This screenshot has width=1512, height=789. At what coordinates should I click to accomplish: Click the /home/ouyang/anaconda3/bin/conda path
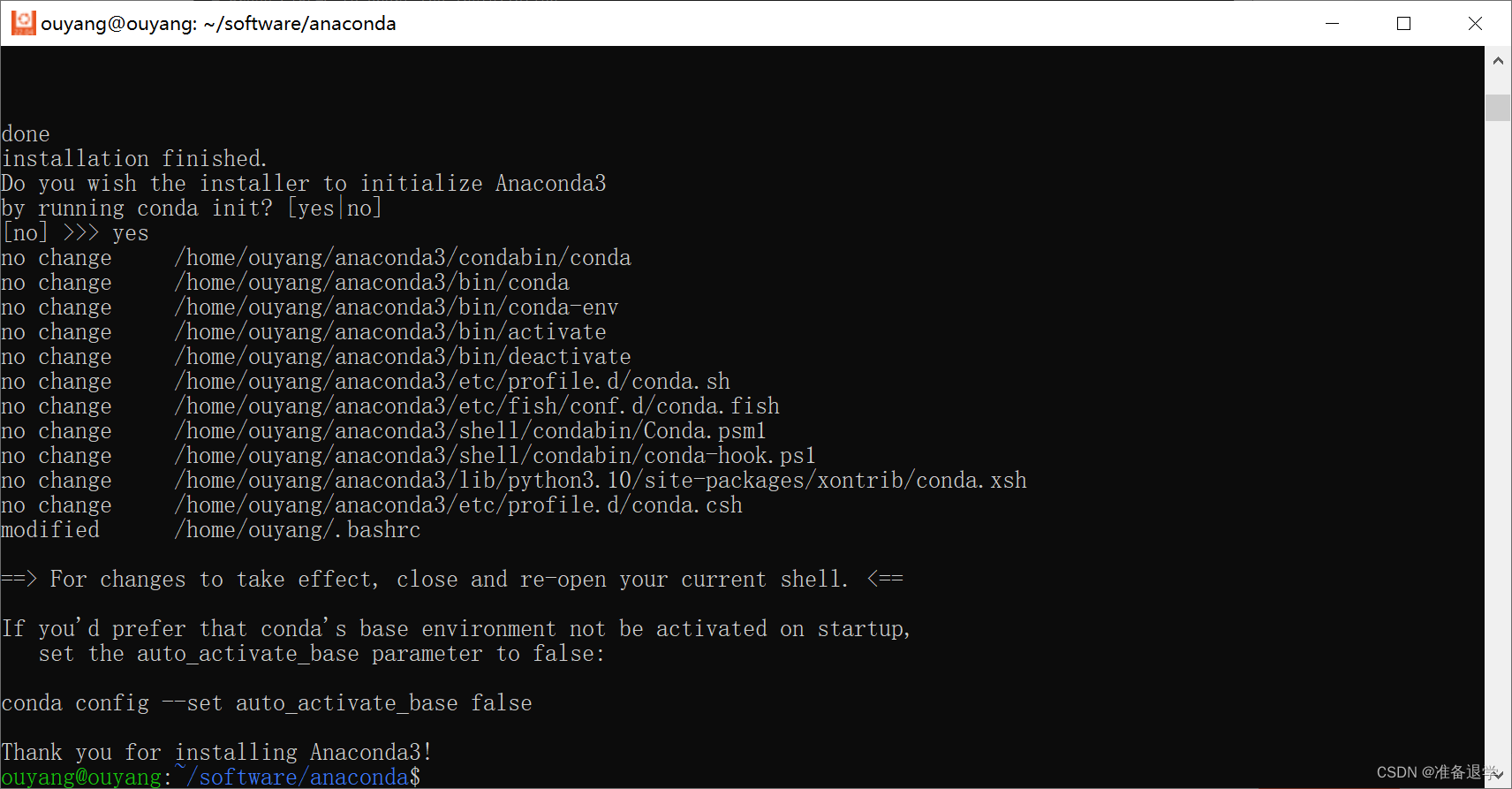pyautogui.click(x=371, y=282)
